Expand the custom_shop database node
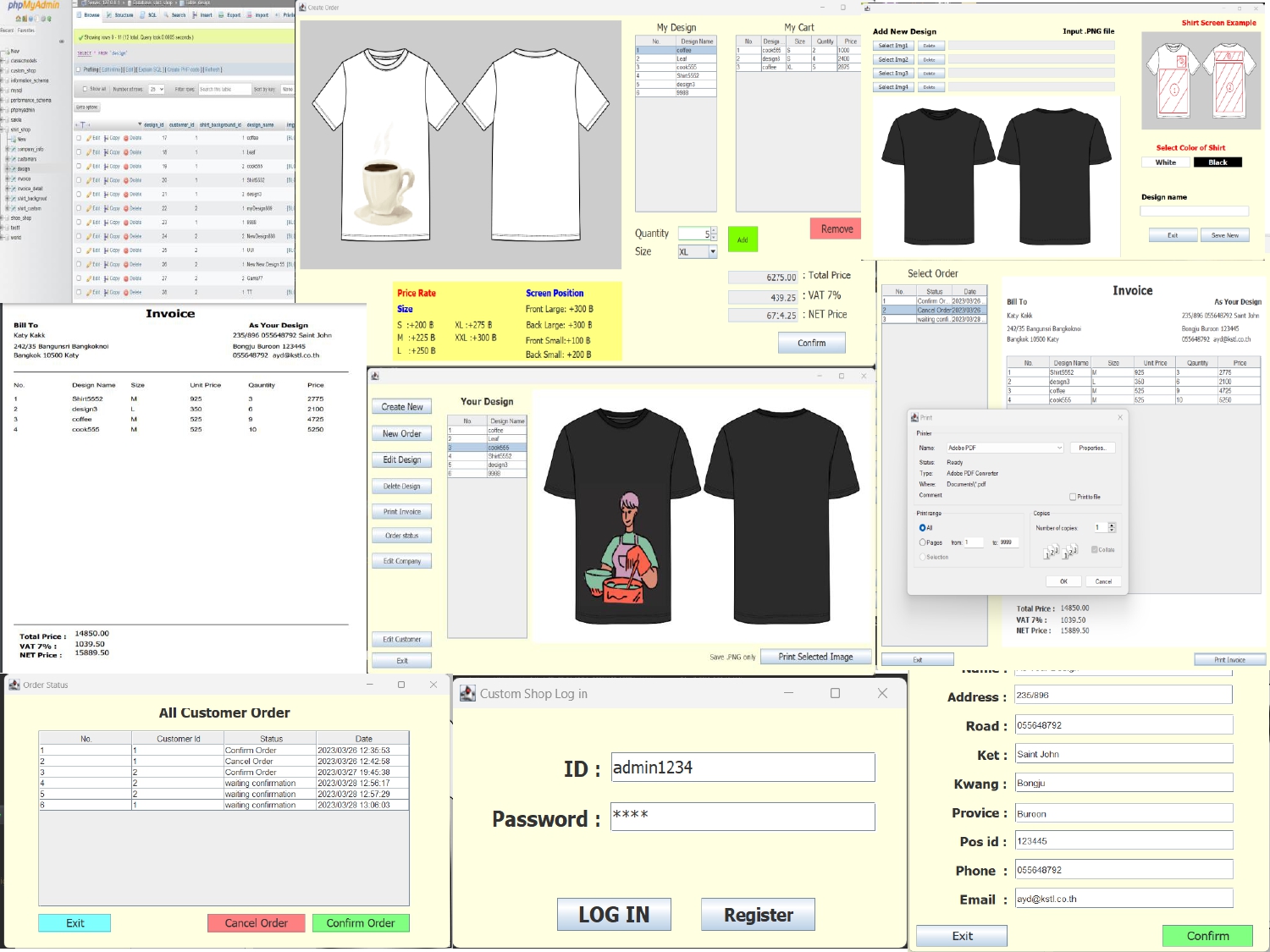This screenshot has width=1270, height=952. click(3, 70)
